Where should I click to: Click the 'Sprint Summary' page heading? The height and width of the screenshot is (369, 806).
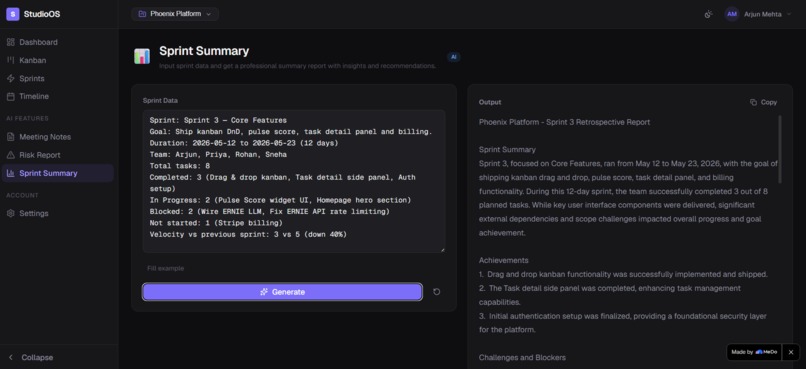click(x=204, y=51)
